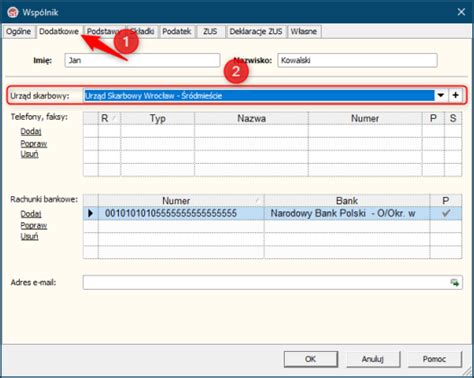This screenshot has height=378, width=474.
Task: Open the Deklaracje ZUS tab
Action: tap(256, 31)
